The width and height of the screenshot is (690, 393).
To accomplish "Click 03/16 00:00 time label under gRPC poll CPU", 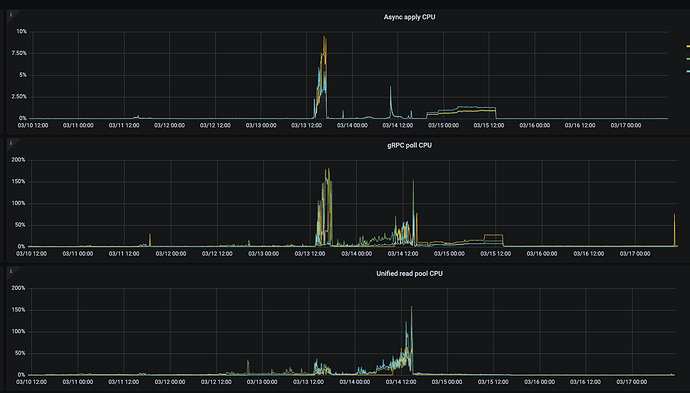I will coord(542,253).
